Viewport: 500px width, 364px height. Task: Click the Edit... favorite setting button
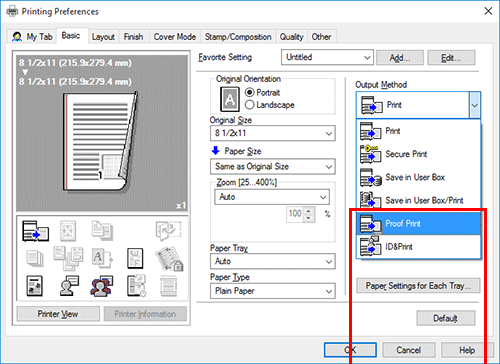pyautogui.click(x=451, y=58)
